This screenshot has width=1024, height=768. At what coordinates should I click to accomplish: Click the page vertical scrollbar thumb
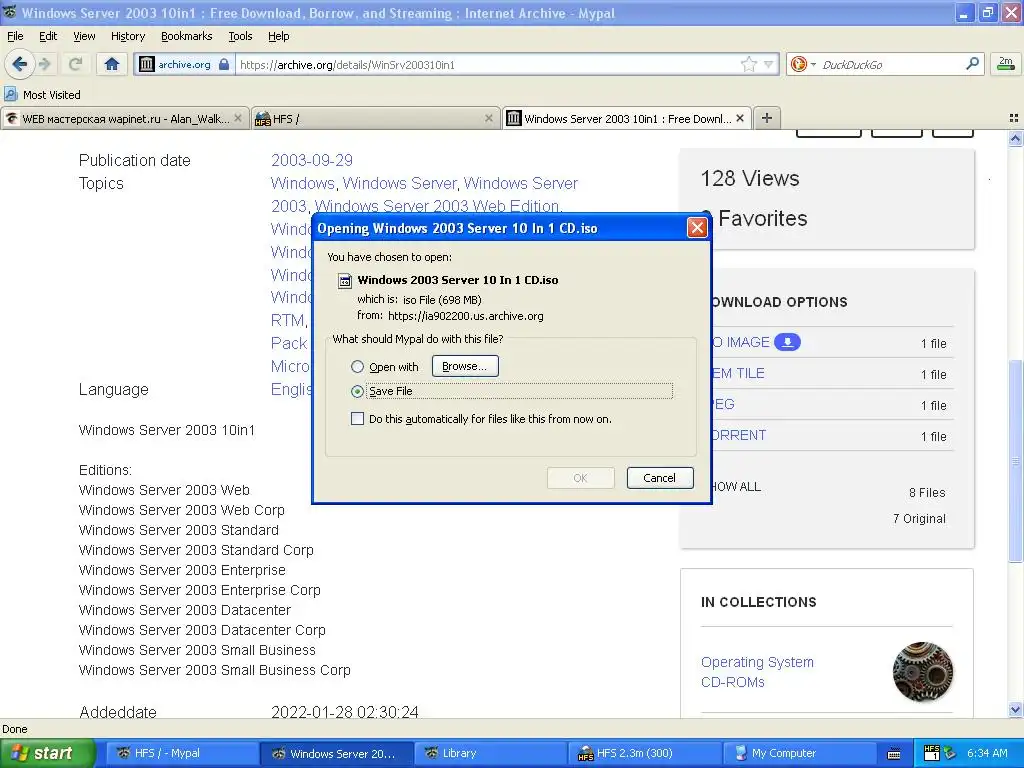1015,461
